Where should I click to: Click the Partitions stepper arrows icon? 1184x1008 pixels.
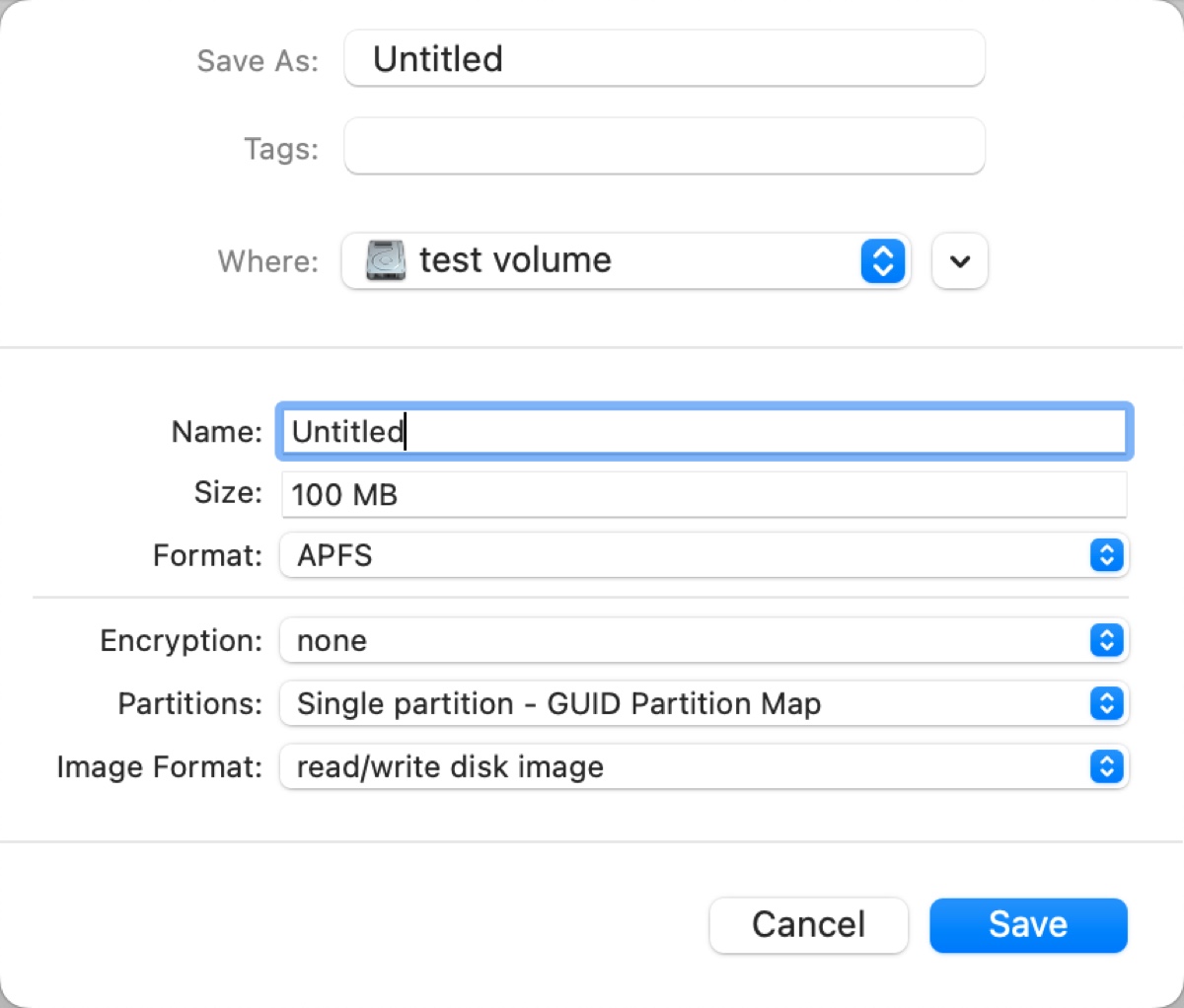pos(1106,704)
